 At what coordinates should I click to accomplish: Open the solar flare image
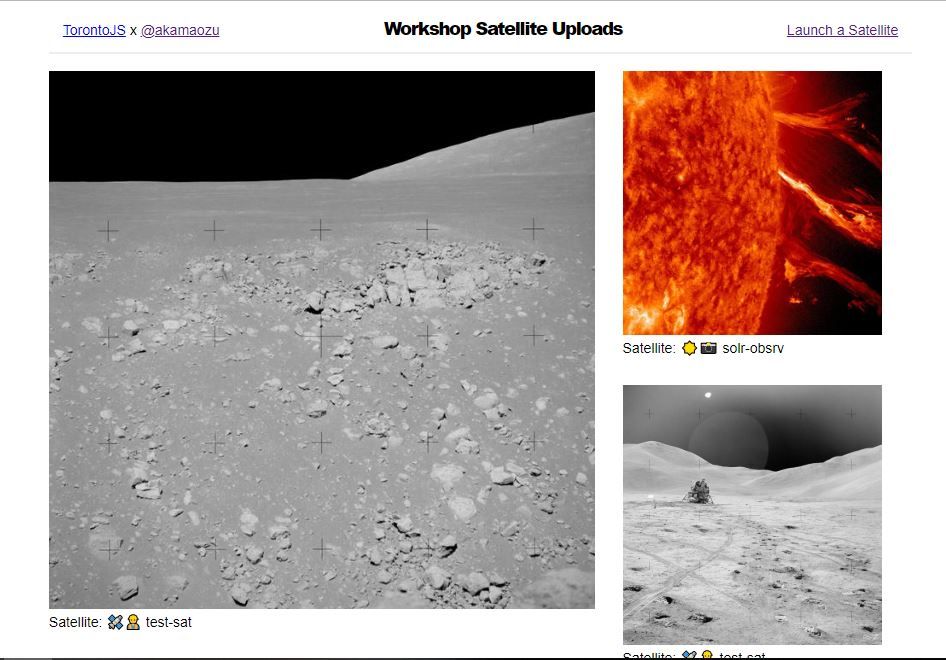pos(752,203)
